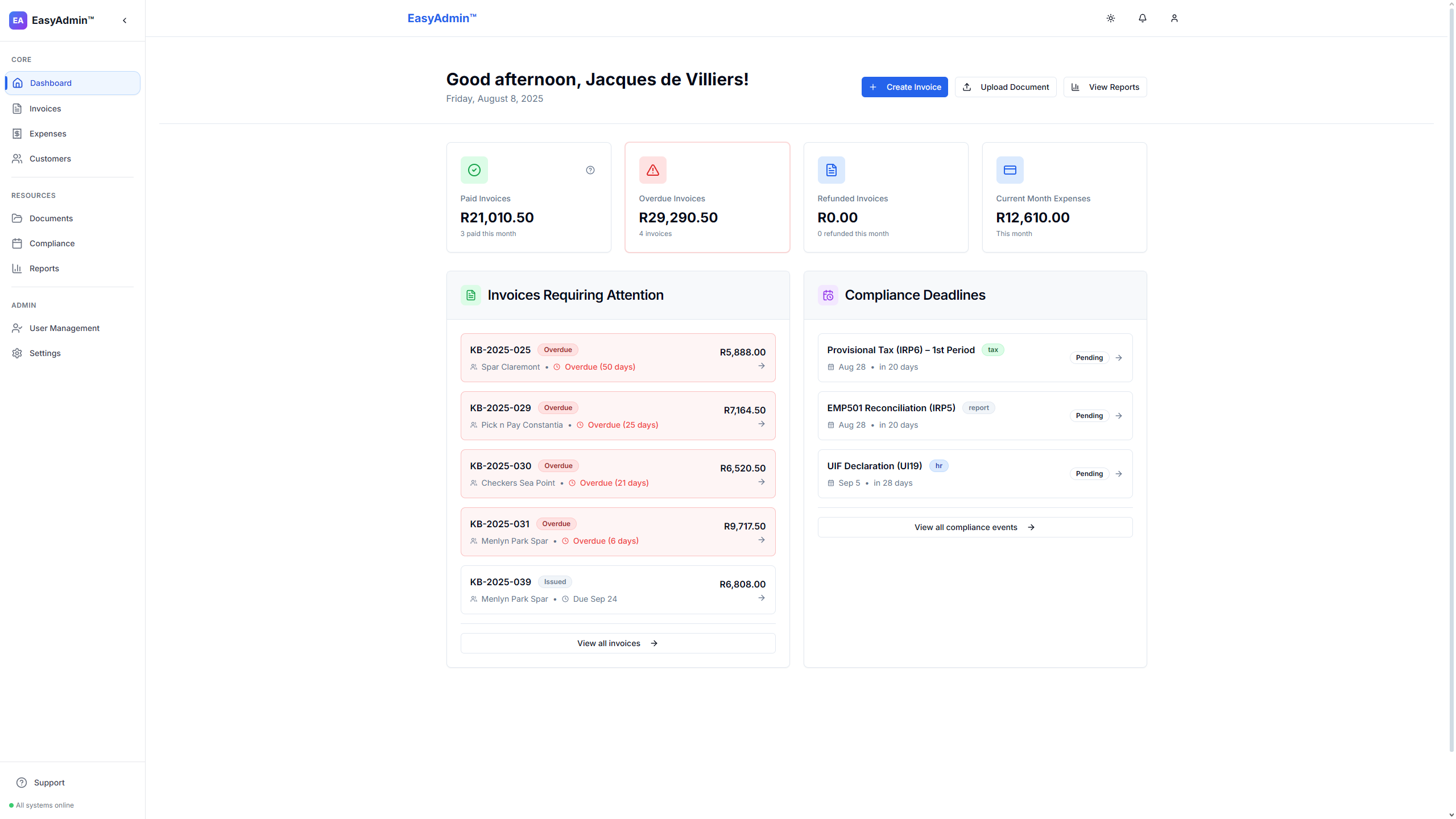Click the Upload Document button
This screenshot has width=1456, height=819.
[x=1006, y=86]
